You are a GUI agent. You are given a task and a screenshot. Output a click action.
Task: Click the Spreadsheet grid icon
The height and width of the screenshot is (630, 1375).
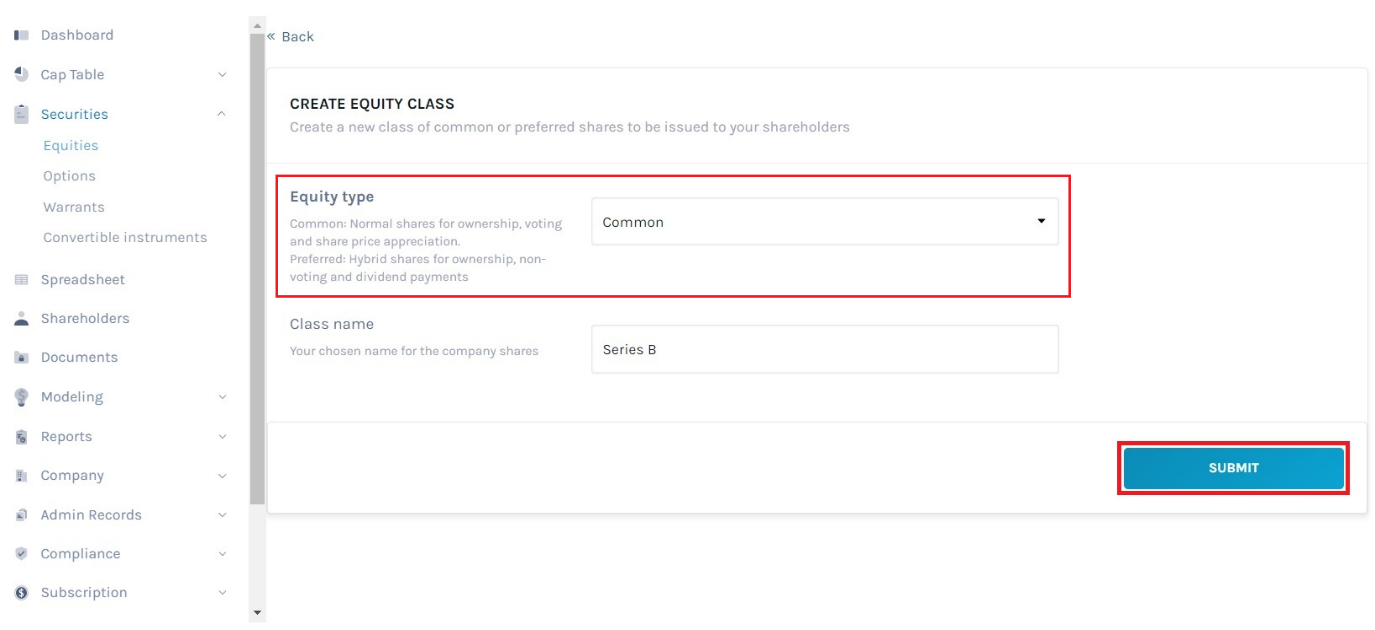[x=21, y=280]
